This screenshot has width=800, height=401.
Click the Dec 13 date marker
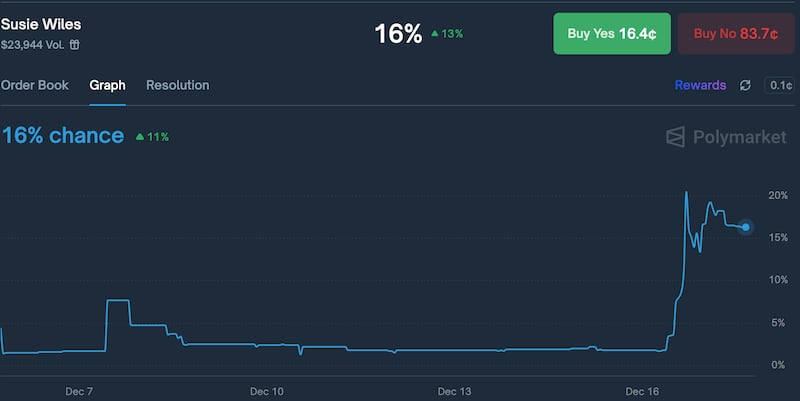click(454, 391)
